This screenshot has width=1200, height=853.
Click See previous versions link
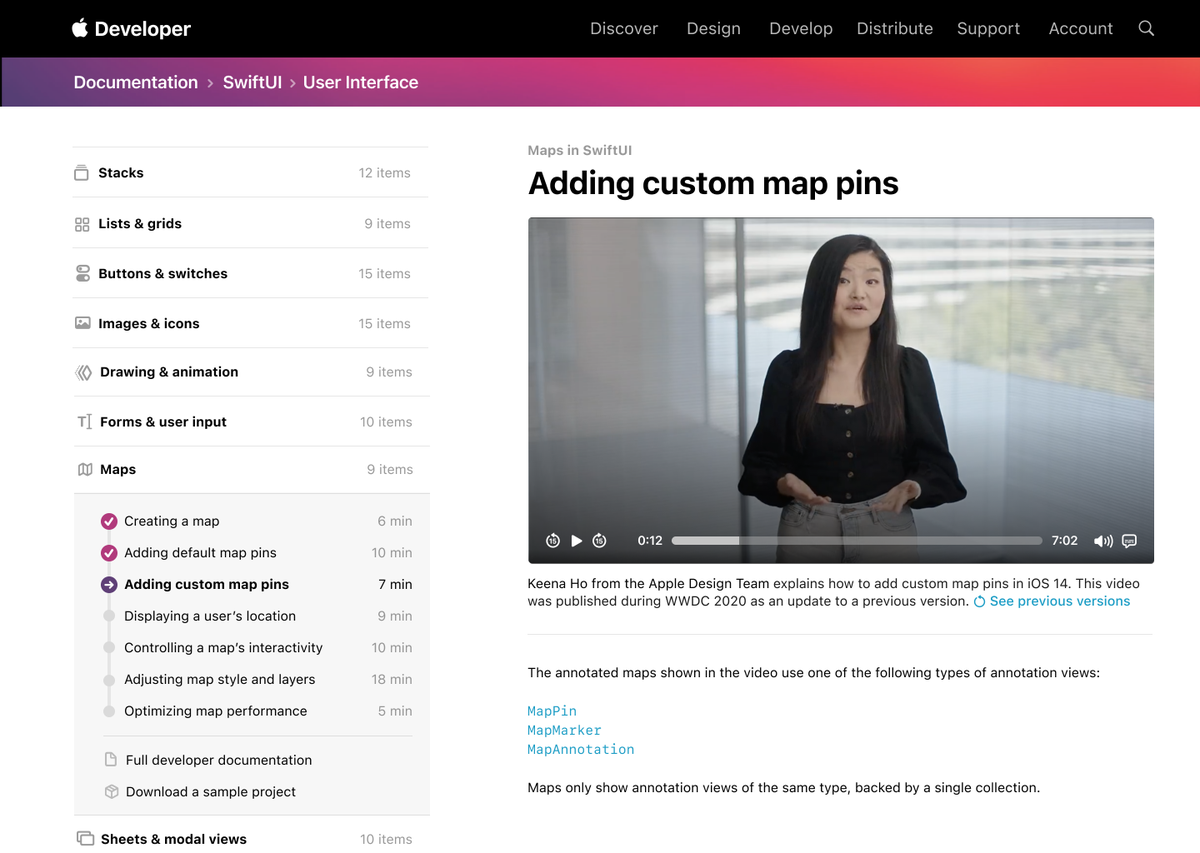point(1060,601)
